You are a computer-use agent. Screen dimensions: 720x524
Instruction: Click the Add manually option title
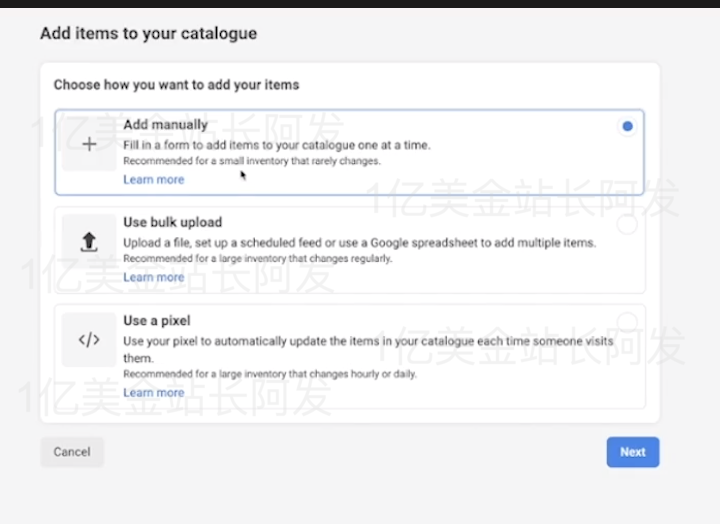pos(166,125)
